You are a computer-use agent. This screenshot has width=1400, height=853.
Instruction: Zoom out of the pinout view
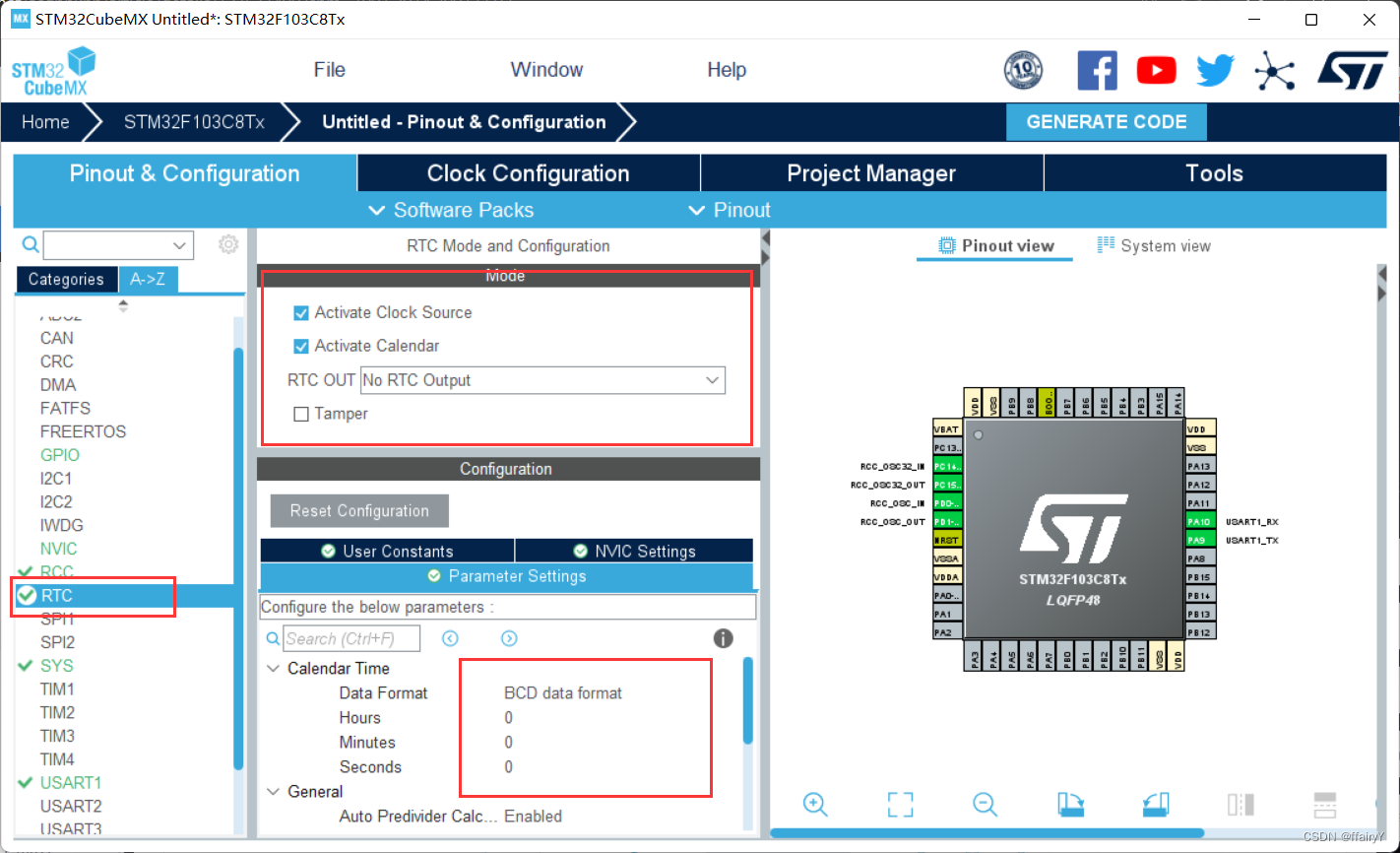(x=986, y=804)
